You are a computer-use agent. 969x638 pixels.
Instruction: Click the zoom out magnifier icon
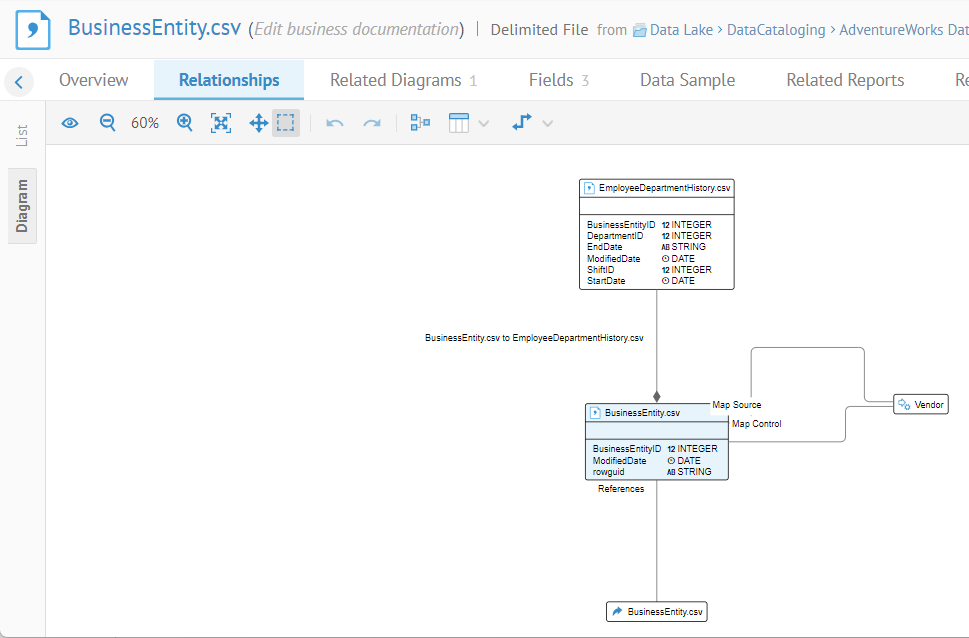tap(108, 123)
